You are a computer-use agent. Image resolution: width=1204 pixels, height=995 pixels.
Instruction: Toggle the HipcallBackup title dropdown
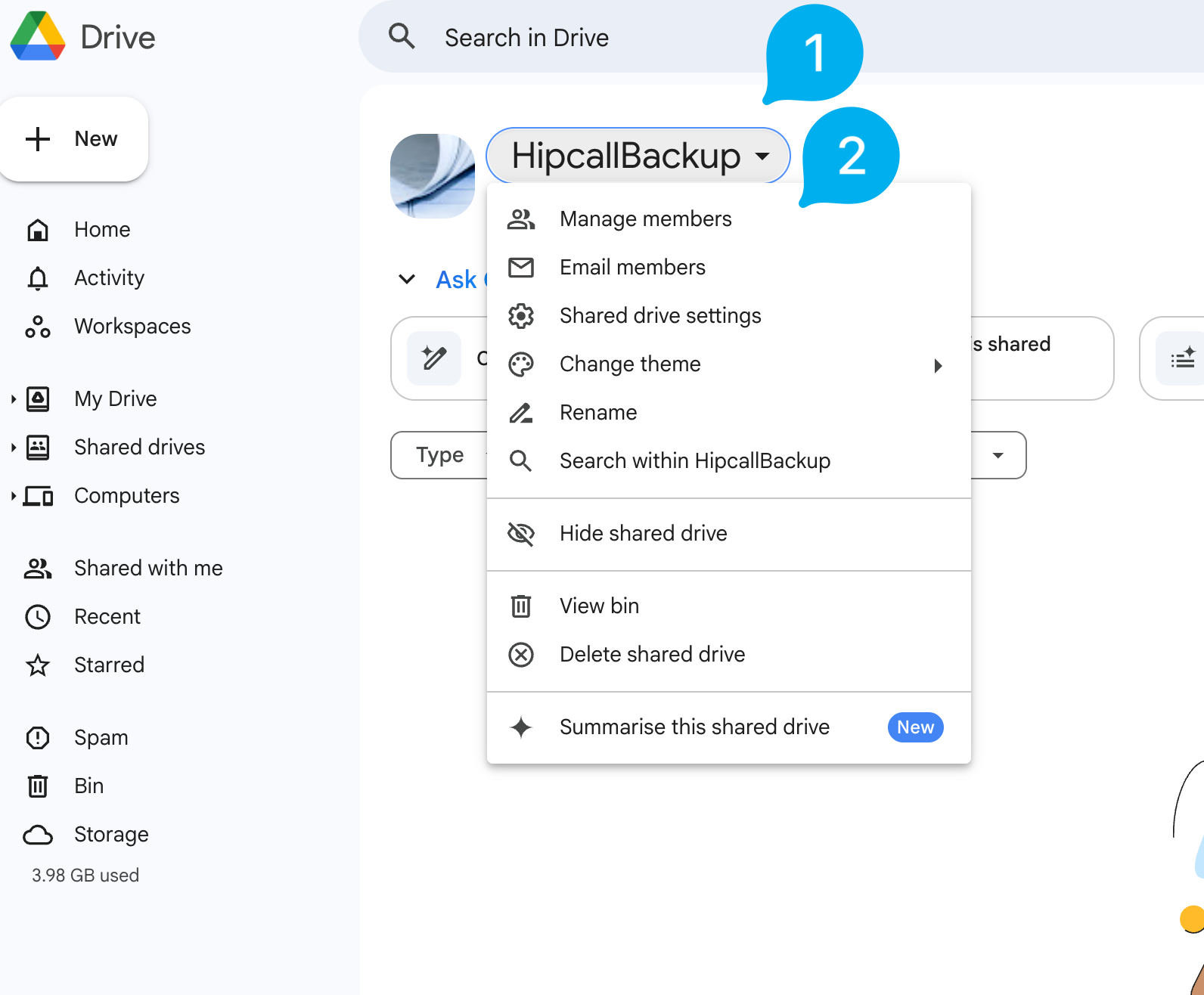[x=638, y=156]
